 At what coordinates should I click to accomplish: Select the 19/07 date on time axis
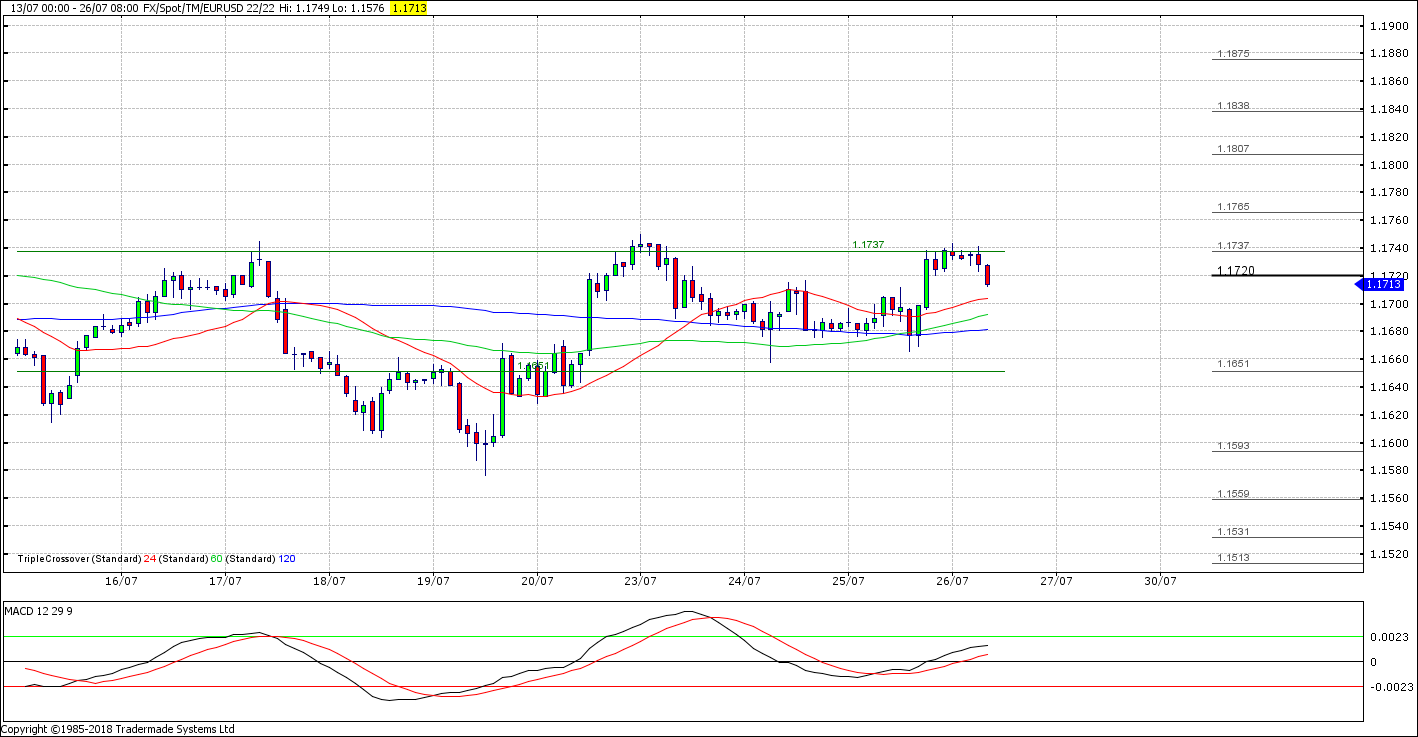tap(432, 581)
